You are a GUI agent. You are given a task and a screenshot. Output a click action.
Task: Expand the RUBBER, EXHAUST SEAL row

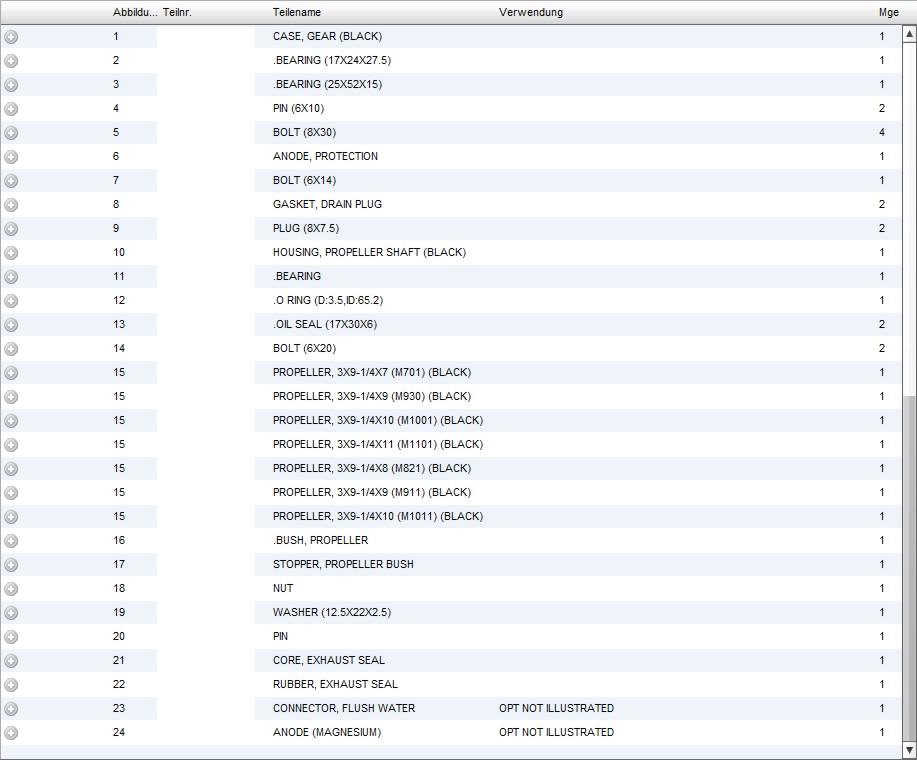point(11,685)
